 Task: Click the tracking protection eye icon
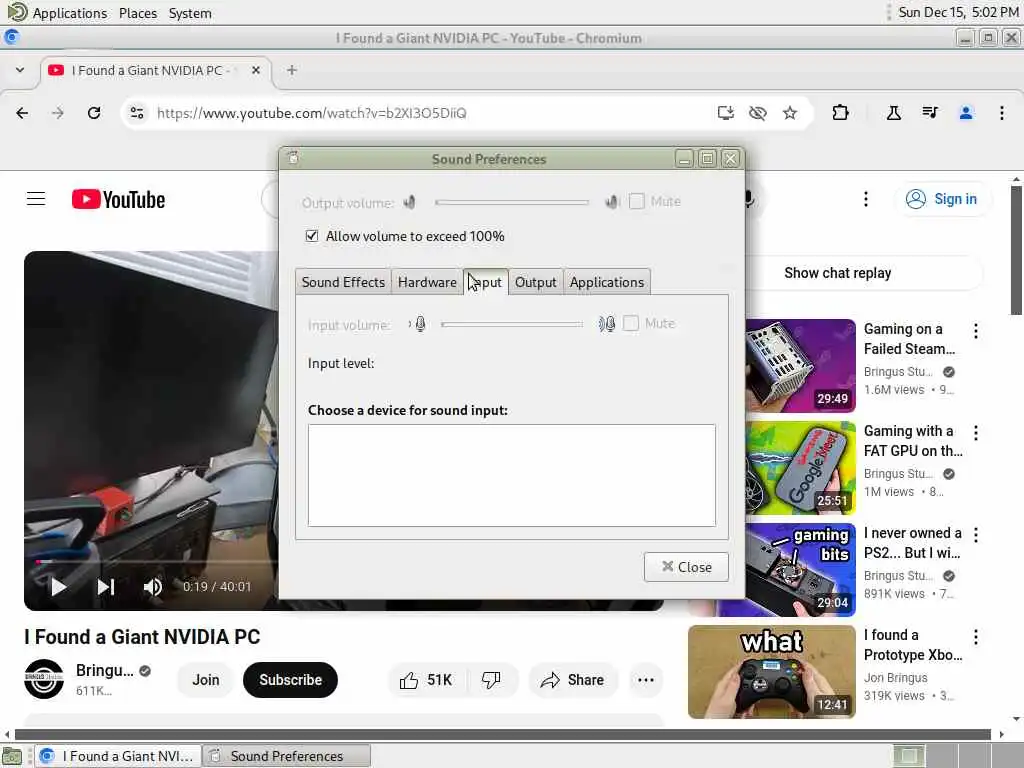758,113
